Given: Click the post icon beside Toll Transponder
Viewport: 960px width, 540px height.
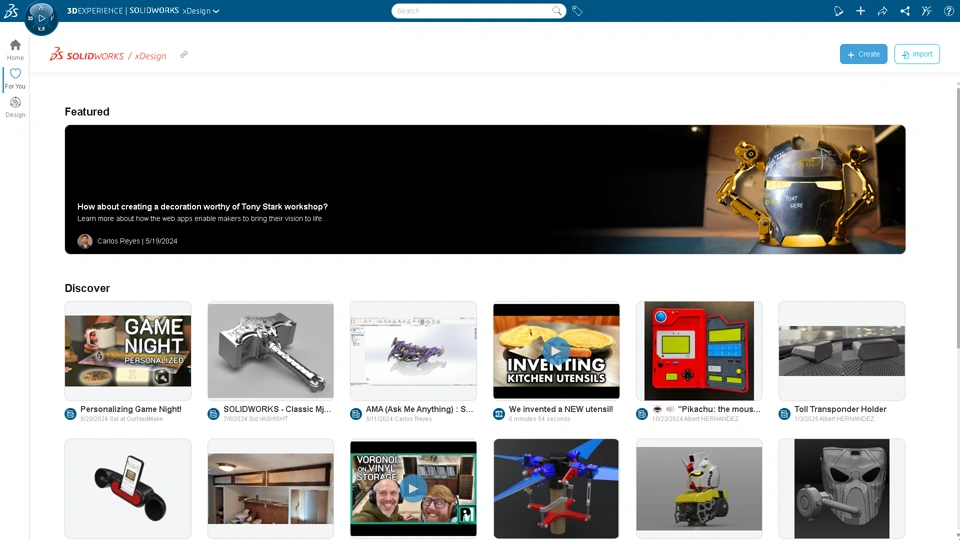Looking at the screenshot, I should (784, 414).
